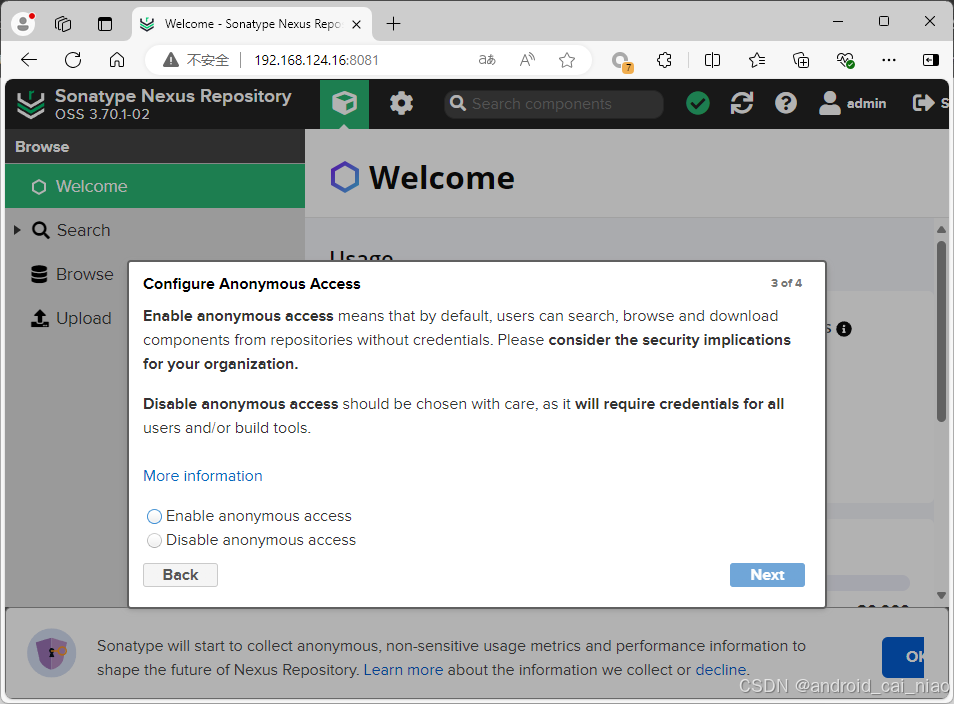Screen dimensions: 954x704
Task: Close the Welcome browser tab
Action: coord(357,24)
